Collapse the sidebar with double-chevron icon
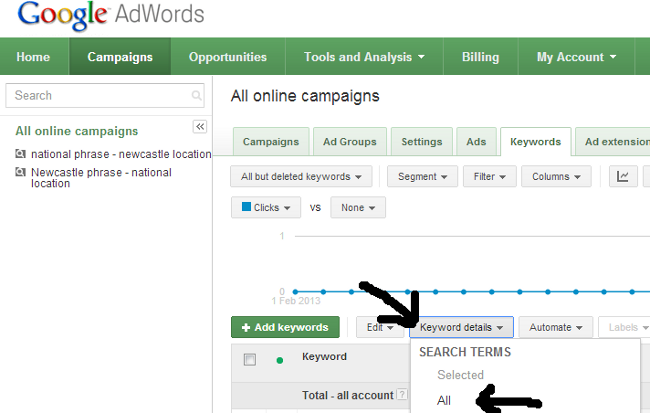 [199, 127]
